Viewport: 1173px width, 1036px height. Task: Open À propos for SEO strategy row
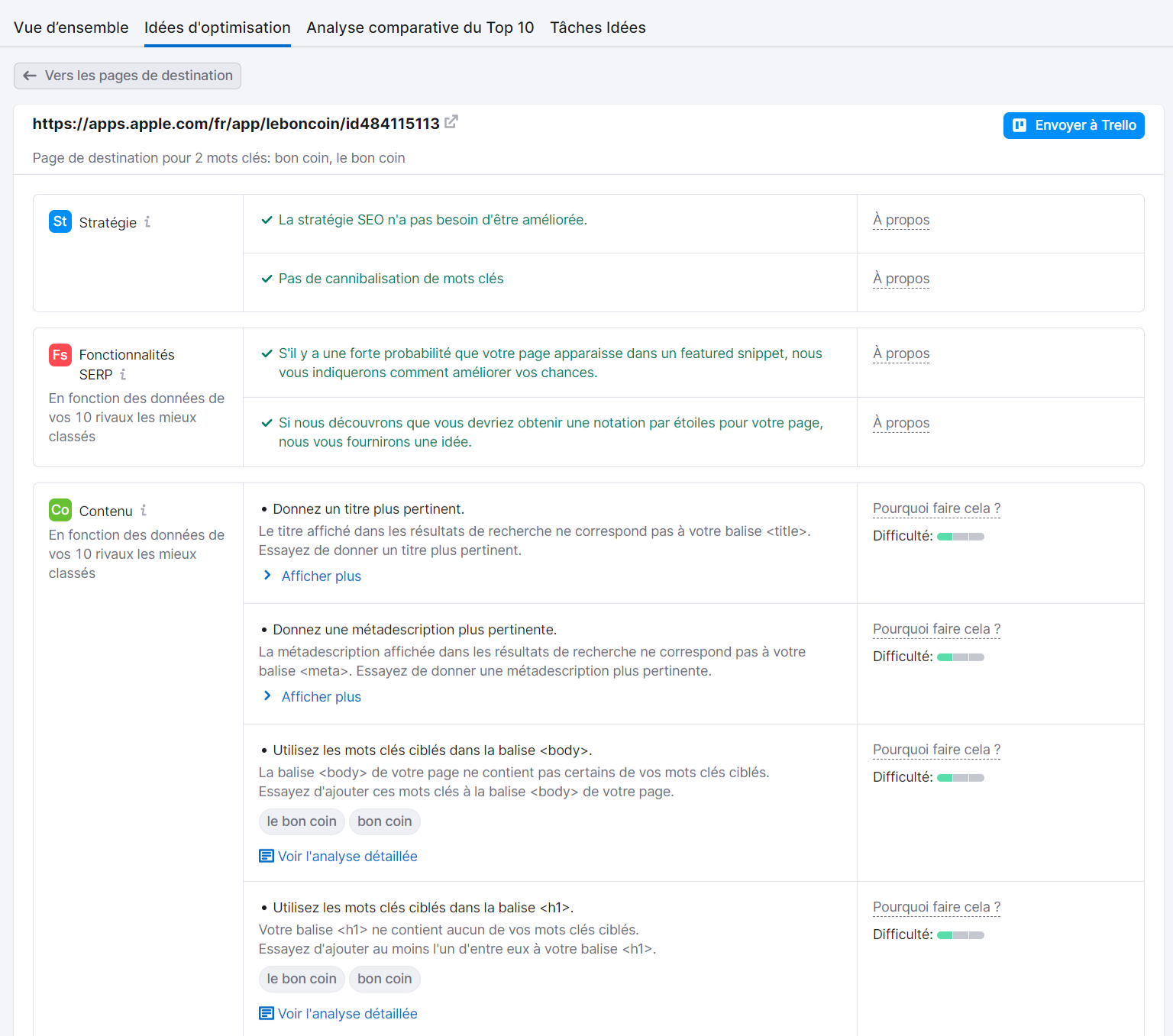pos(901,220)
